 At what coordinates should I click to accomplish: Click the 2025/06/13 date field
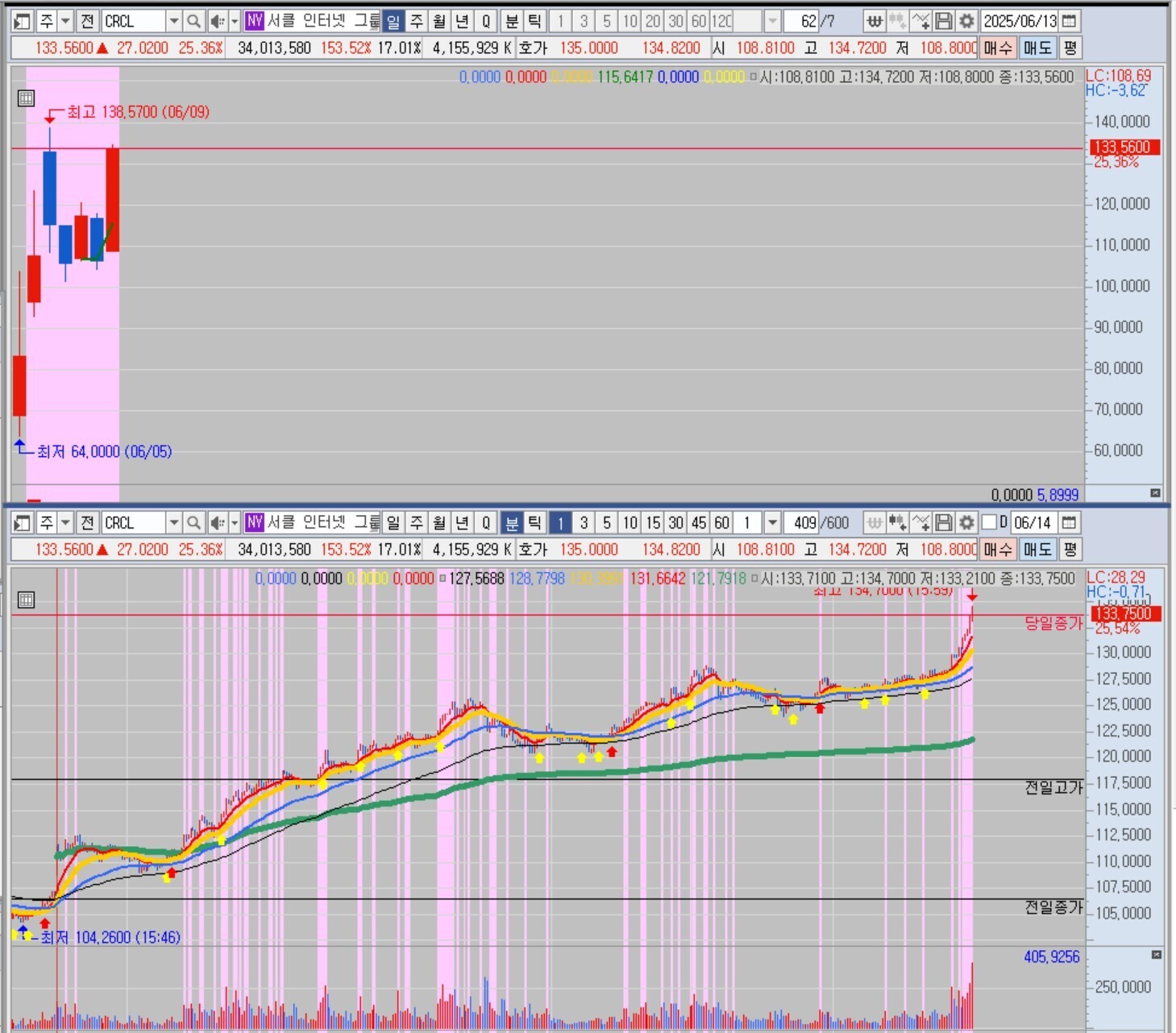click(1020, 21)
